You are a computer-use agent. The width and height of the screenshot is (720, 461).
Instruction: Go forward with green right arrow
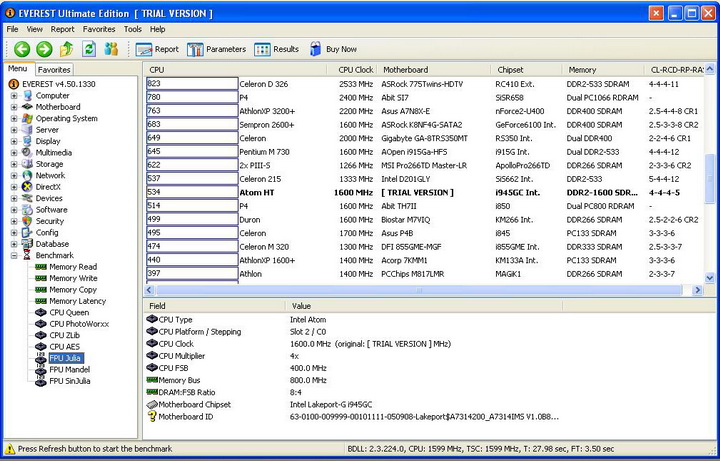point(44,49)
